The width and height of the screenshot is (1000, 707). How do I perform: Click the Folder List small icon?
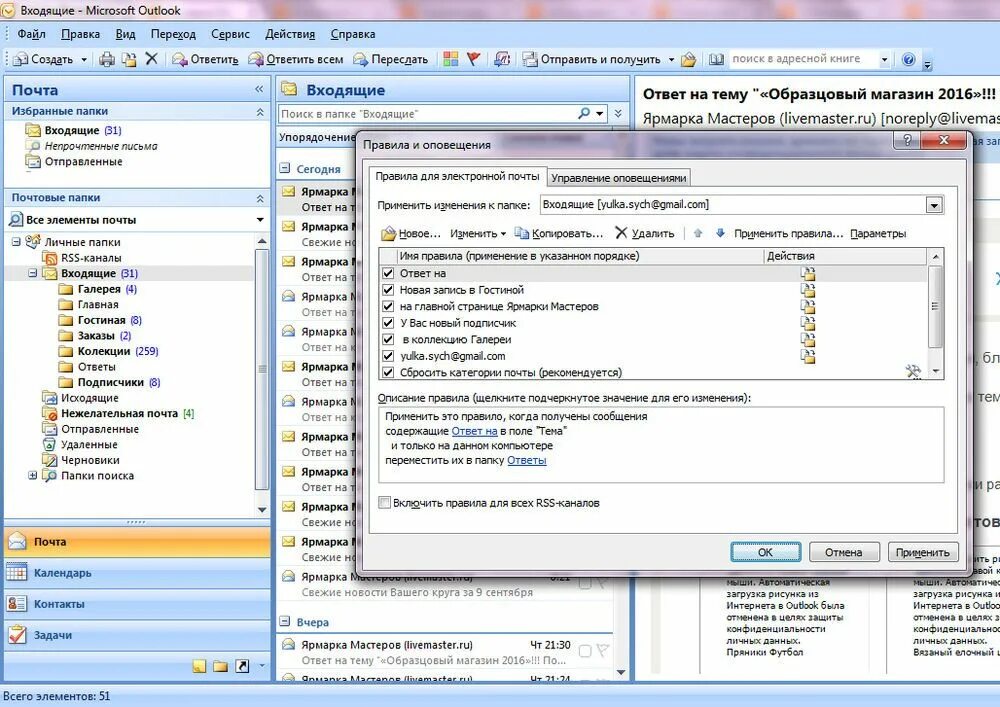(x=221, y=666)
